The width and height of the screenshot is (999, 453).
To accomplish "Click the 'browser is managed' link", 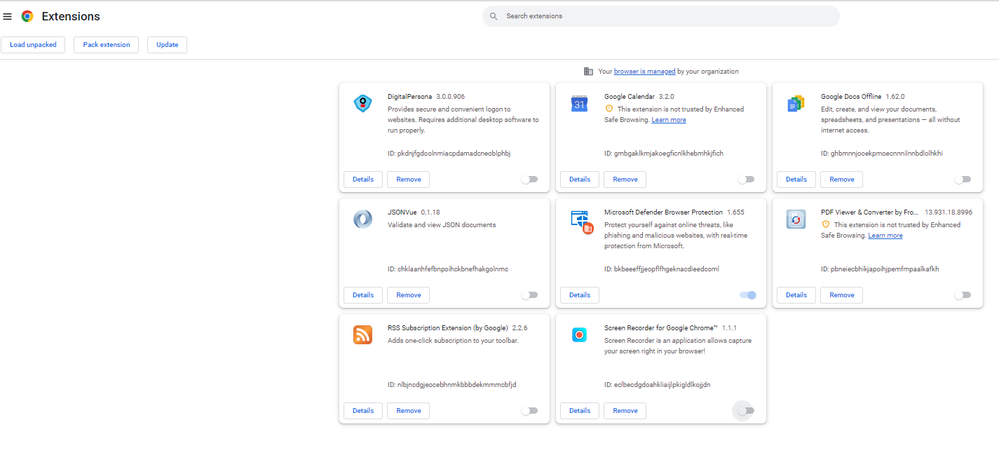I will pos(645,71).
